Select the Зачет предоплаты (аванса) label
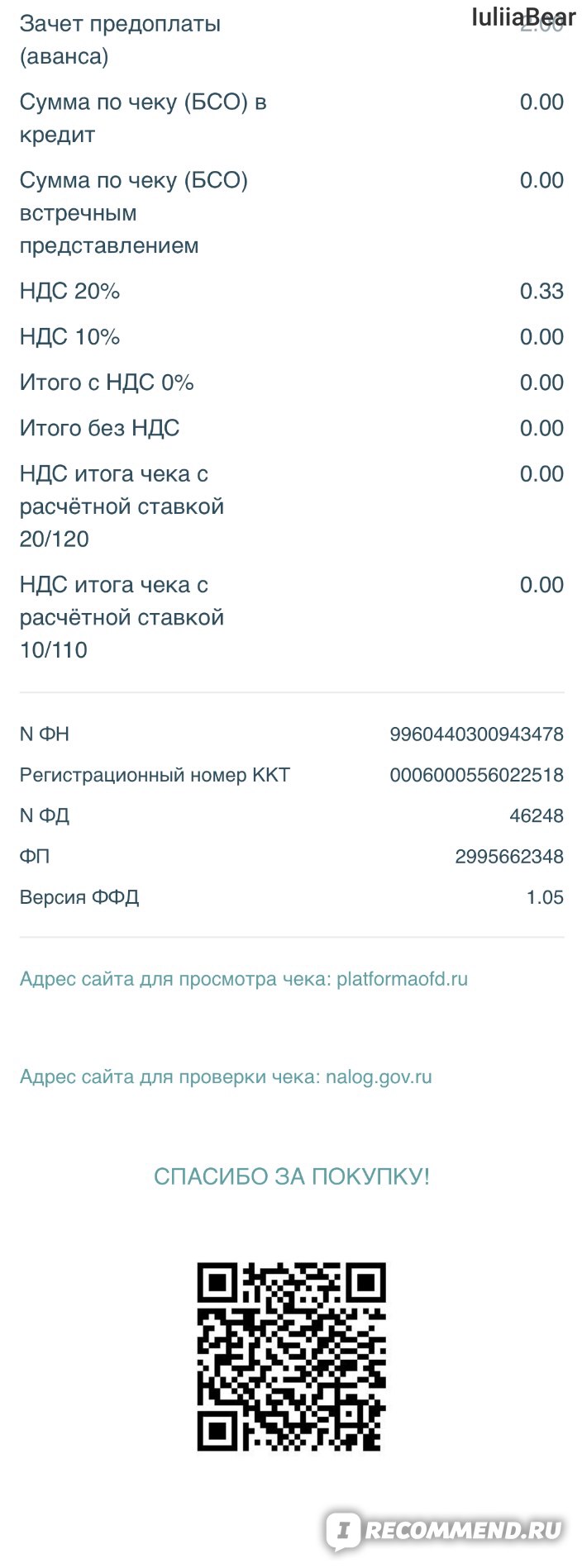This screenshot has width=582, height=1568. [x=121, y=40]
